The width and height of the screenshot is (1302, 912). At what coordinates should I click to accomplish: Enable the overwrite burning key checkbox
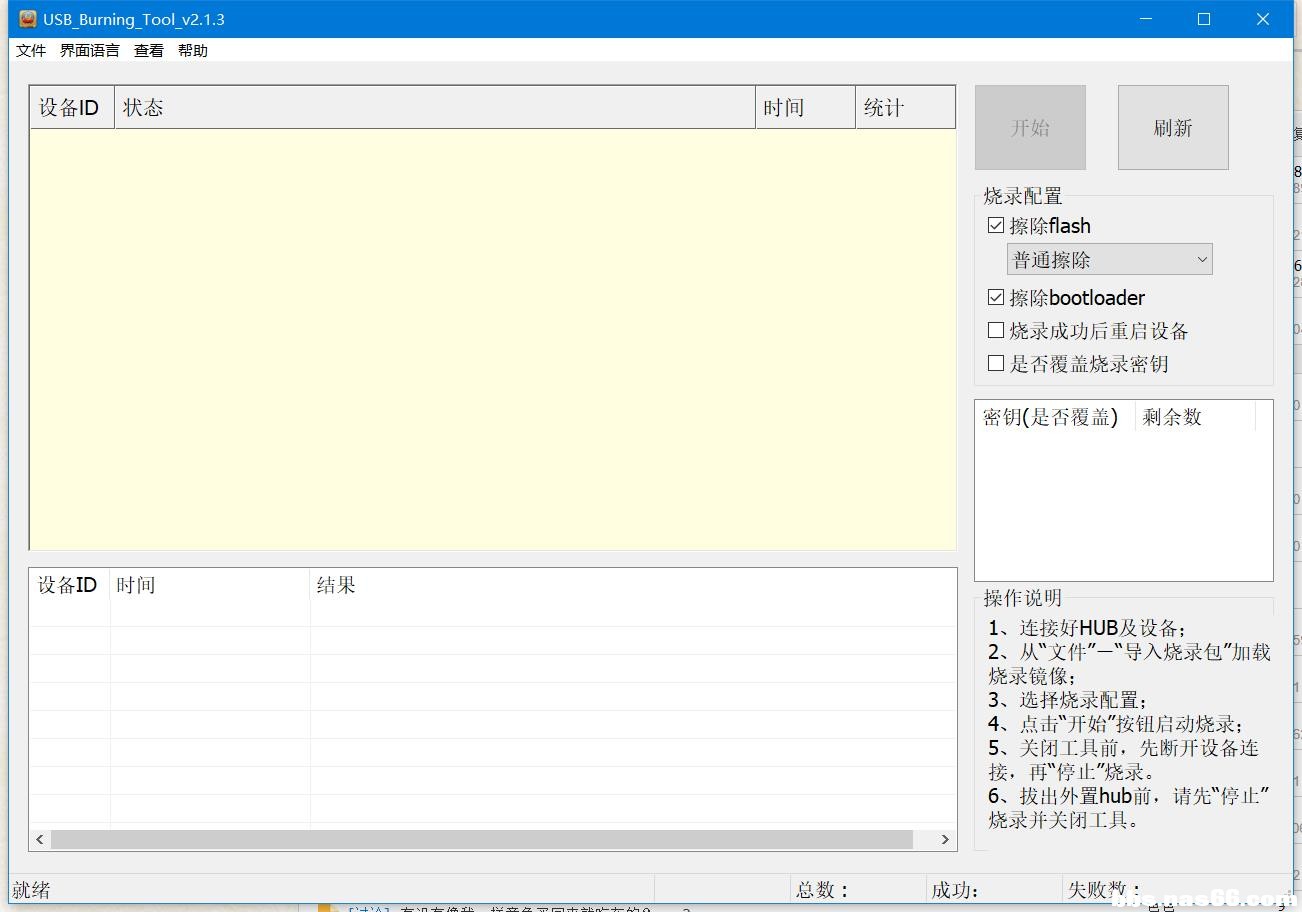(995, 362)
